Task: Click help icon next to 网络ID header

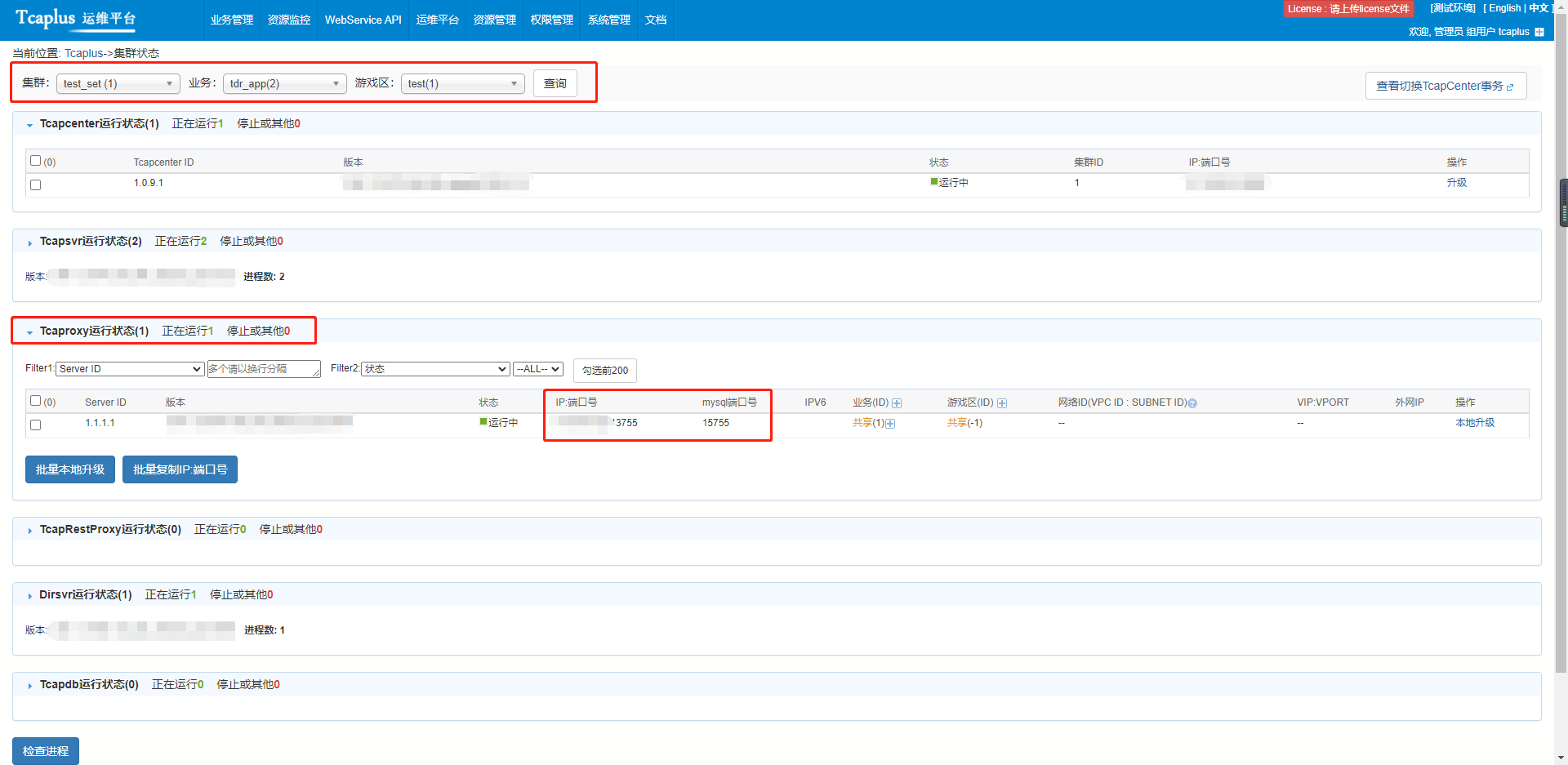Action: 1192,403
